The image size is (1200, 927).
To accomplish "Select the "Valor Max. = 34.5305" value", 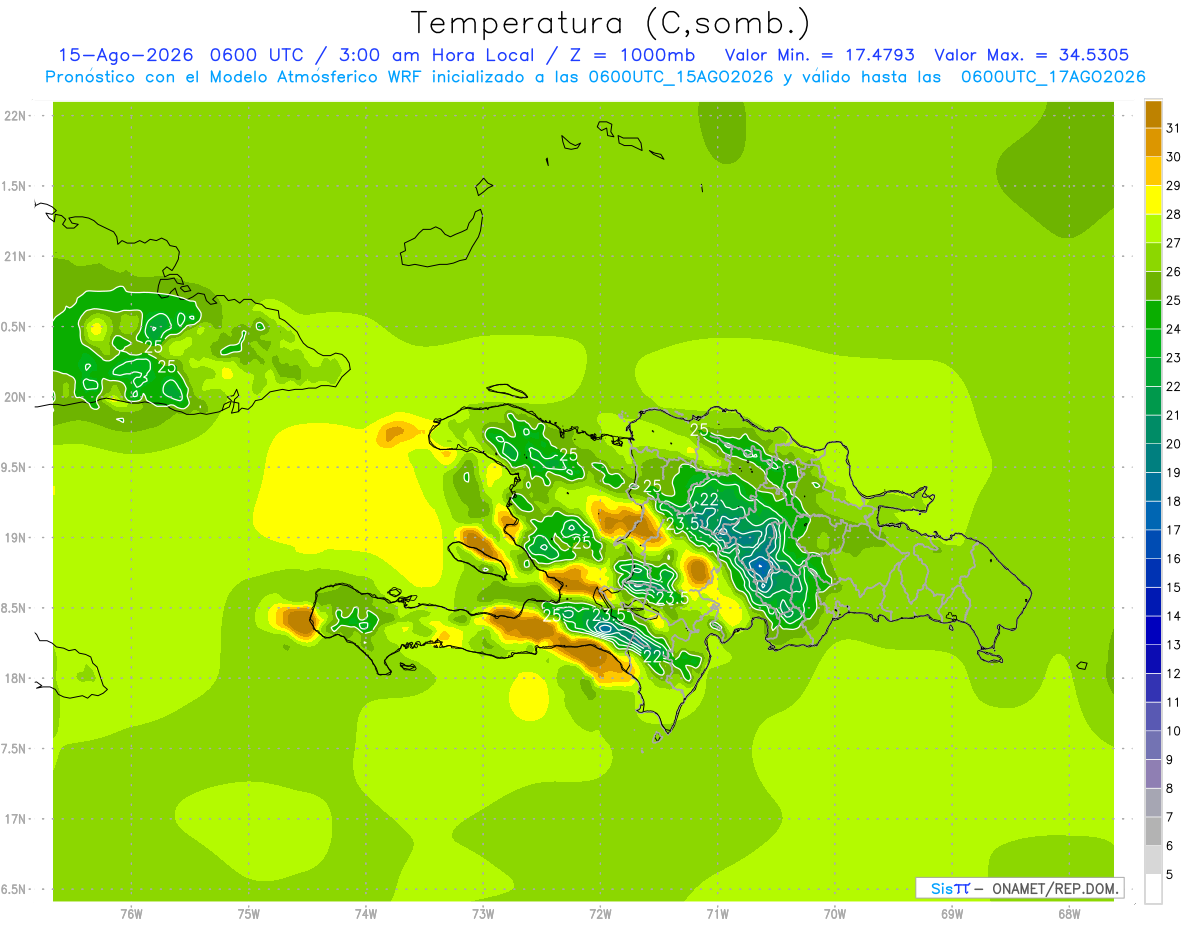I will click(x=1032, y=55).
